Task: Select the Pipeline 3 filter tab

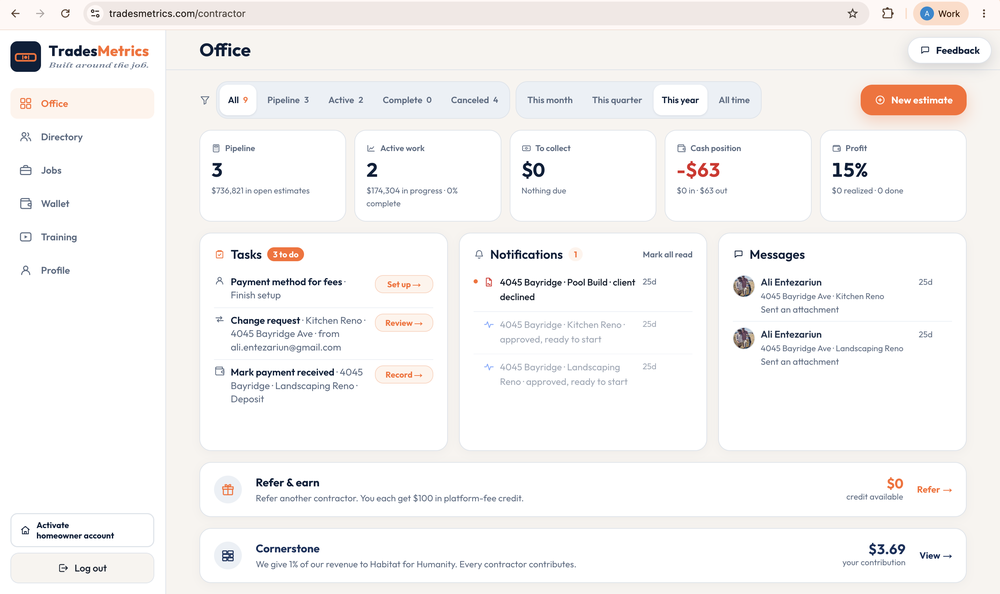Action: pos(288,100)
